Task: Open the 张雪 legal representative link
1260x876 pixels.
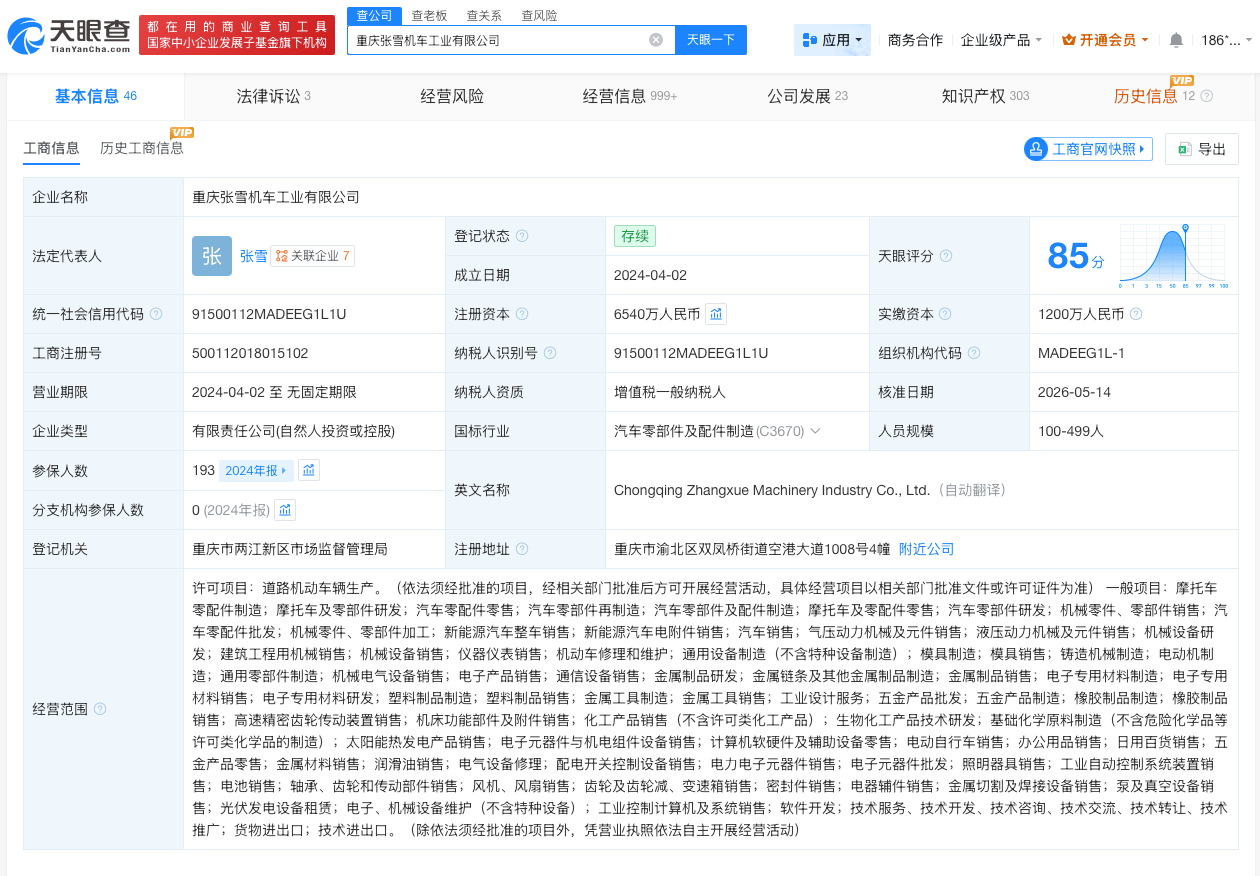Action: click(253, 256)
